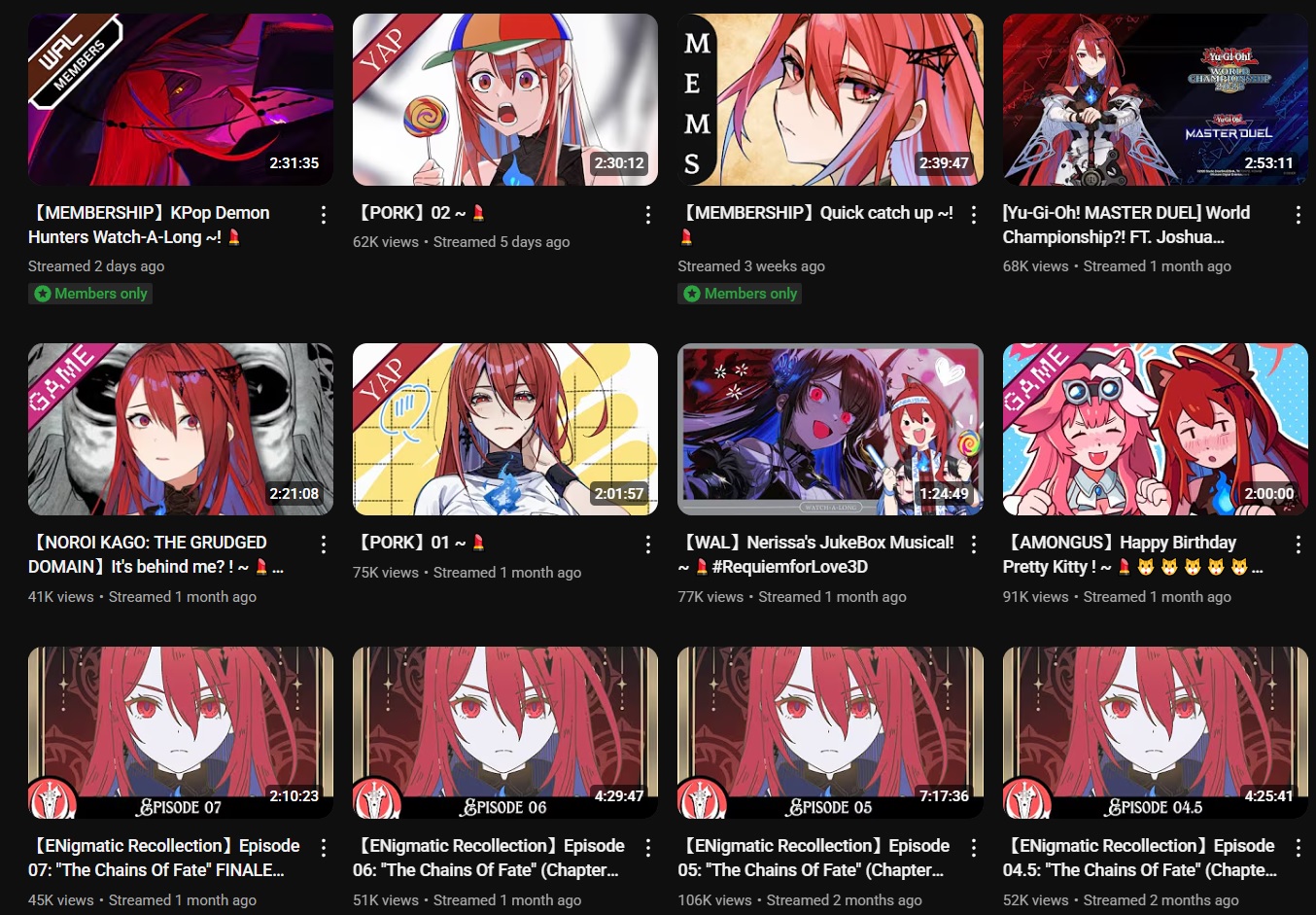Open three-dot menu for NOROI KAGO video

tap(324, 545)
